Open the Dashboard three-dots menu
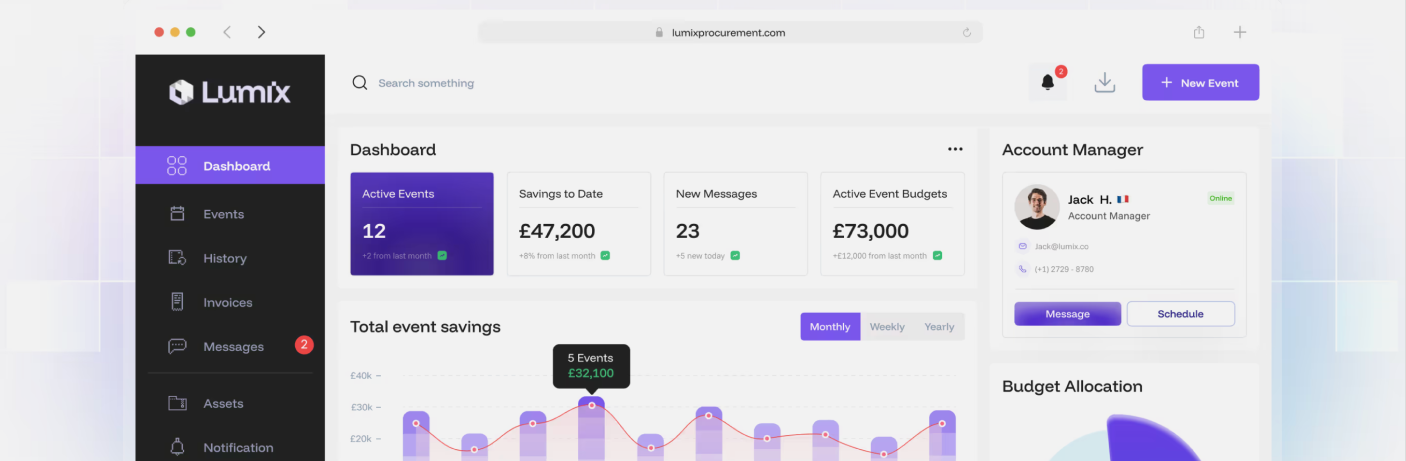Viewport: 1406px width, 461px height. point(955,149)
